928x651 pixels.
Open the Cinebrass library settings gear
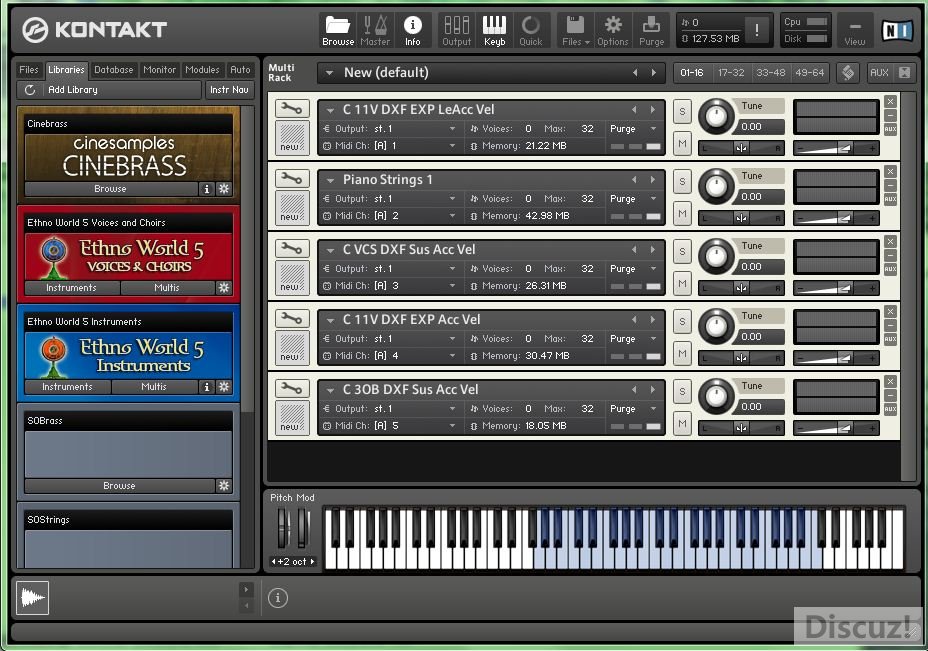tap(224, 189)
